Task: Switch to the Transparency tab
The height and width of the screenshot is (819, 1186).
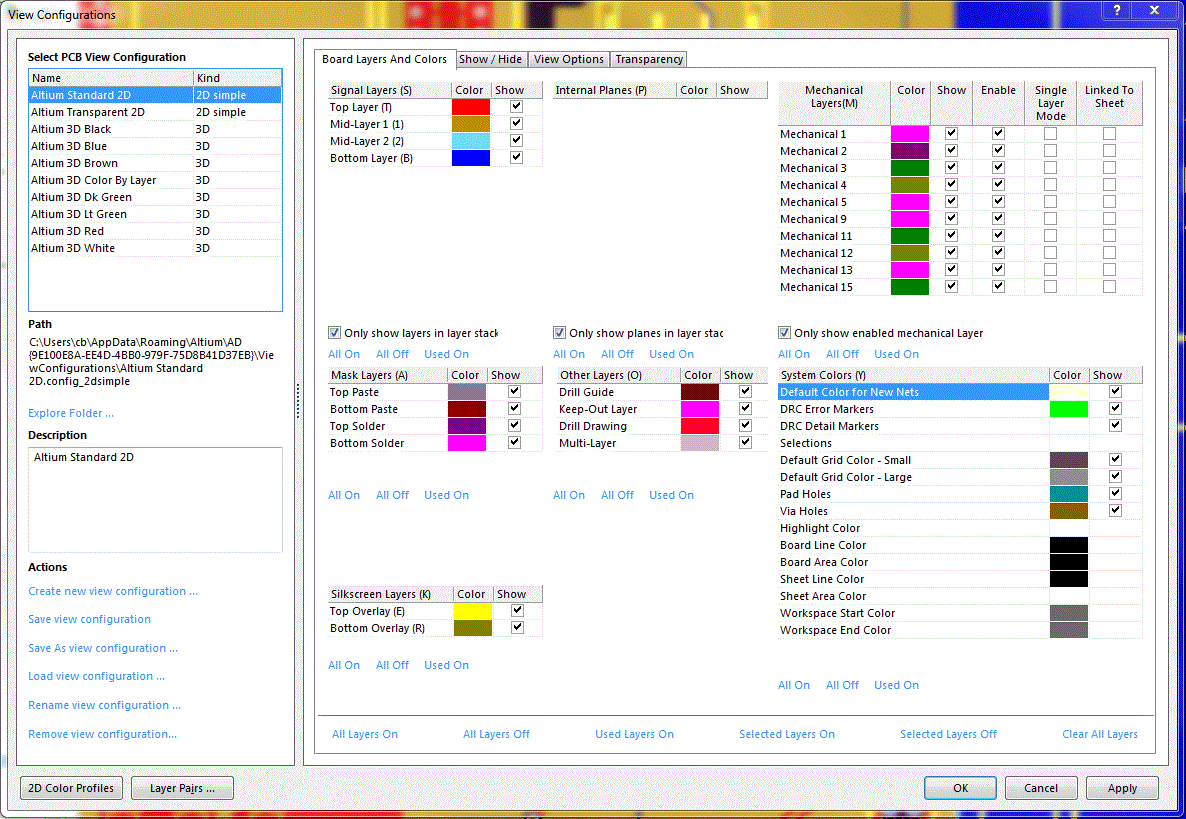Action: click(x=649, y=59)
